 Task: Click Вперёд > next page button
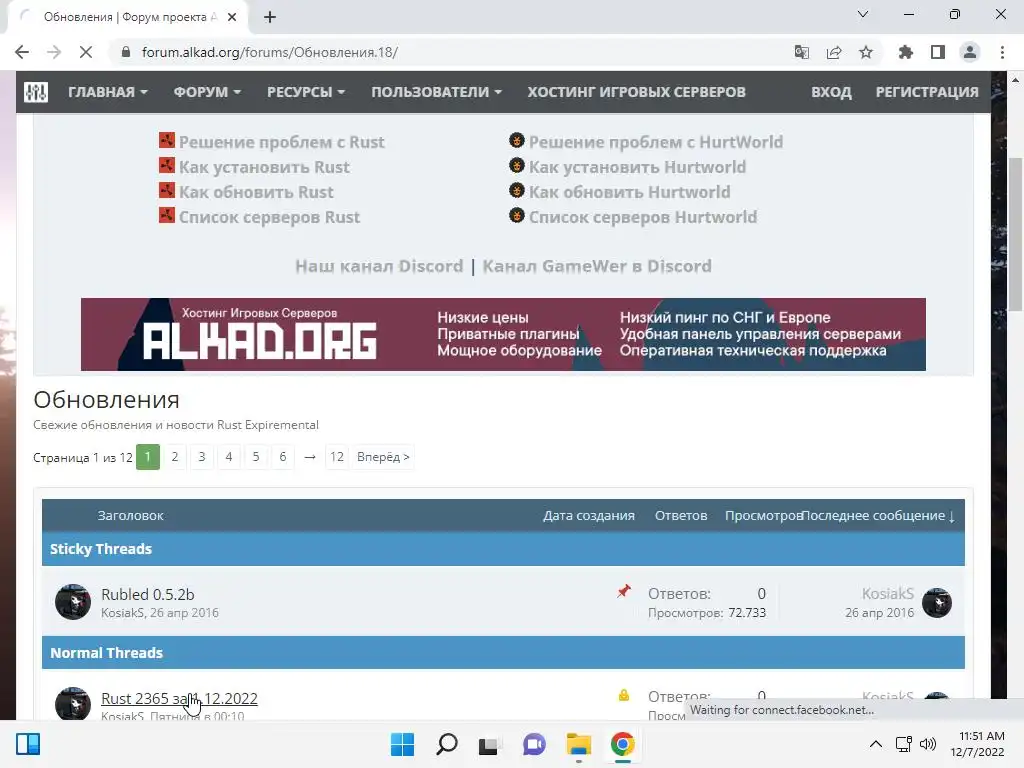383,456
